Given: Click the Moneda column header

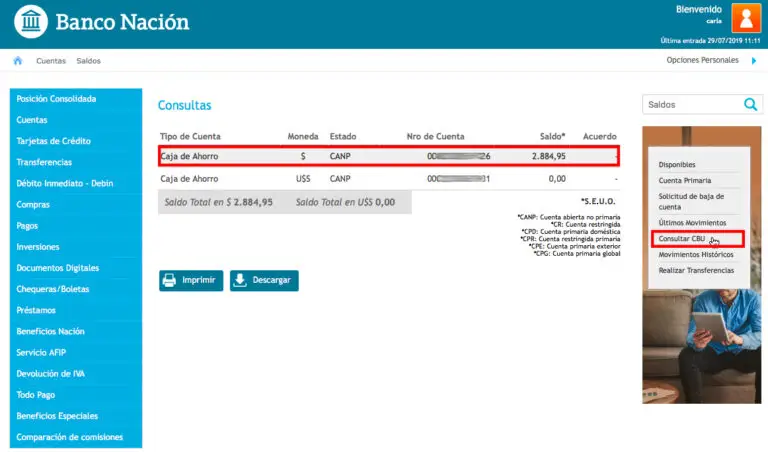Looking at the screenshot, I should point(303,137).
